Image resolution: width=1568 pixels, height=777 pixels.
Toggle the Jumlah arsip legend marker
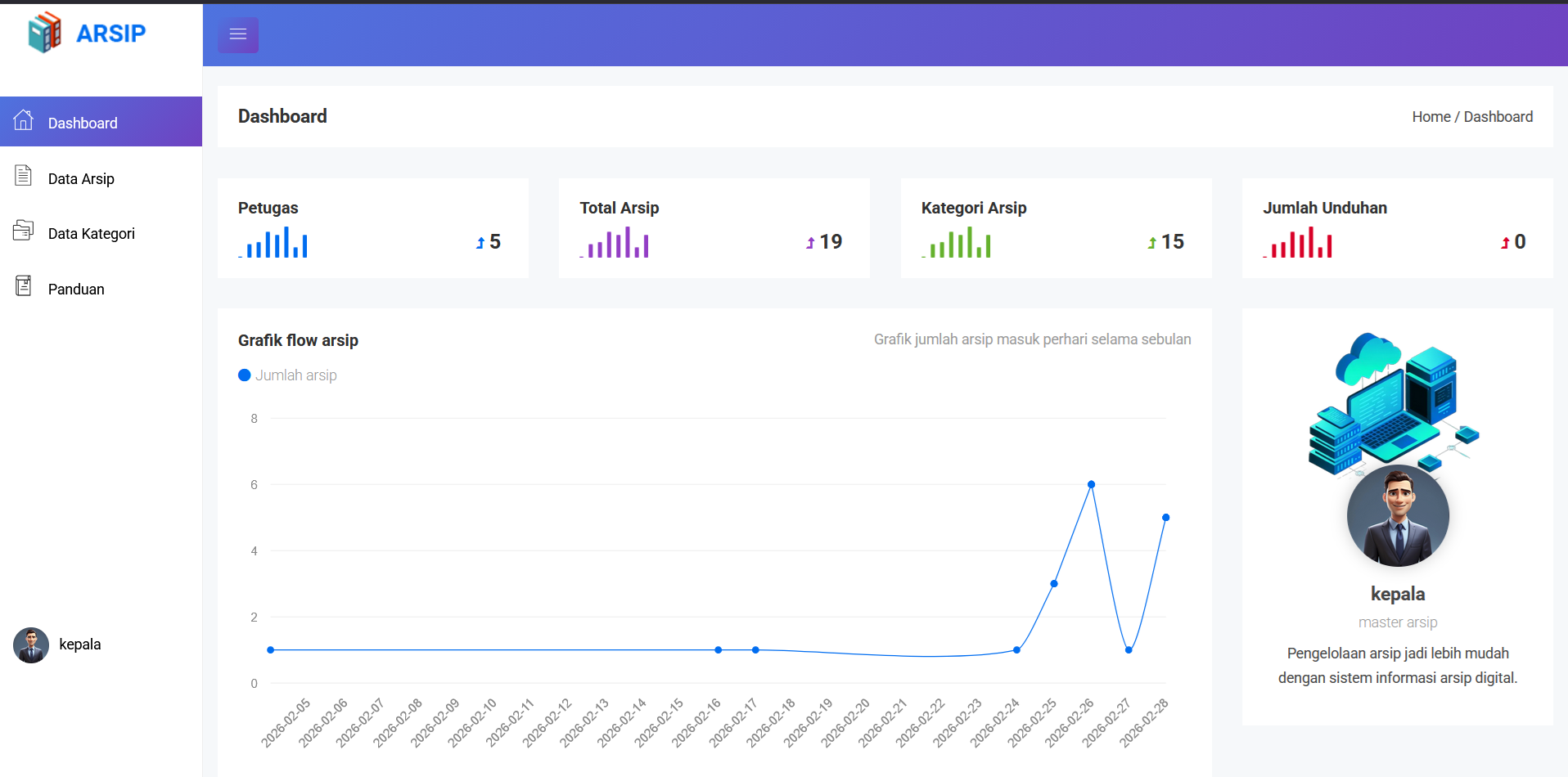(245, 375)
